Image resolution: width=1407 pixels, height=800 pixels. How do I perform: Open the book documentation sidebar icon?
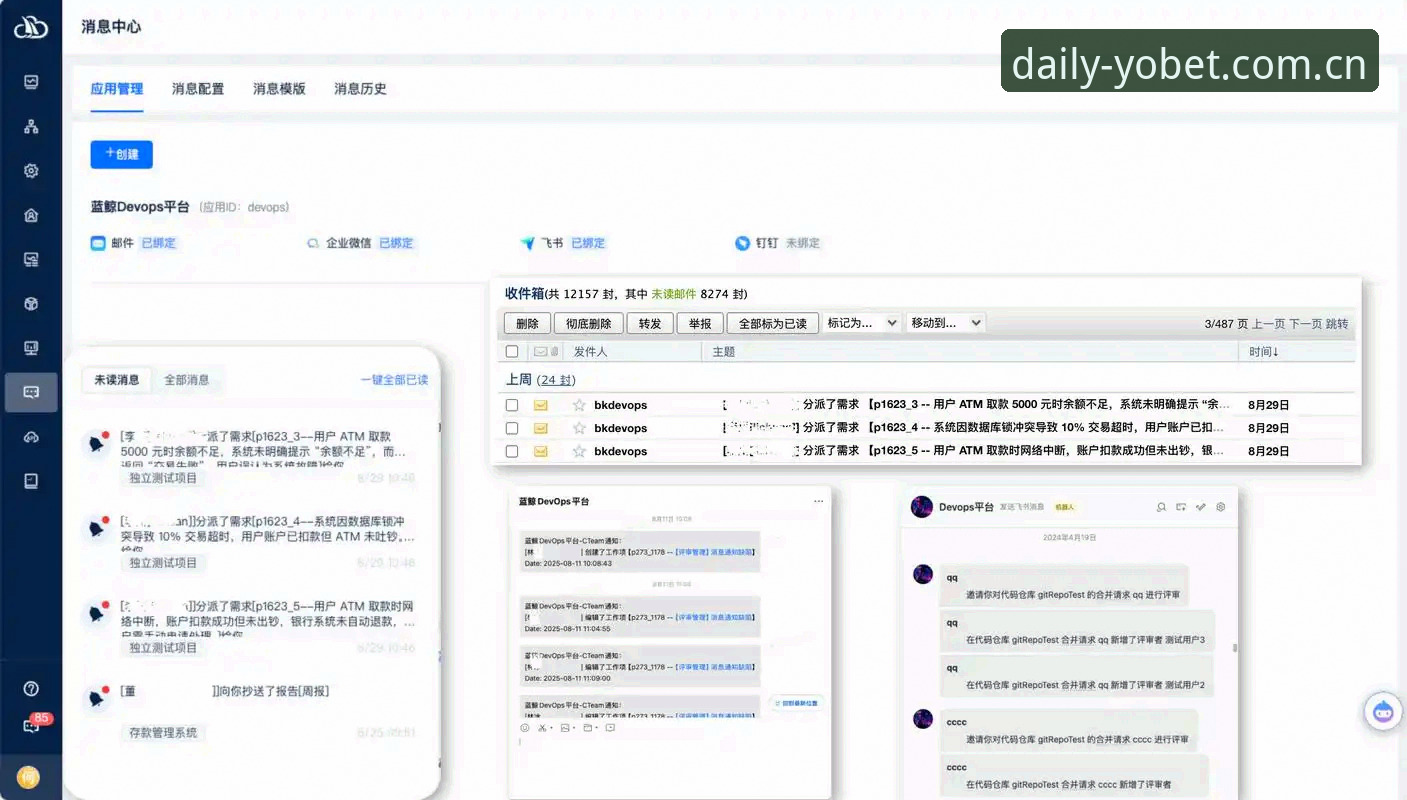click(31, 481)
